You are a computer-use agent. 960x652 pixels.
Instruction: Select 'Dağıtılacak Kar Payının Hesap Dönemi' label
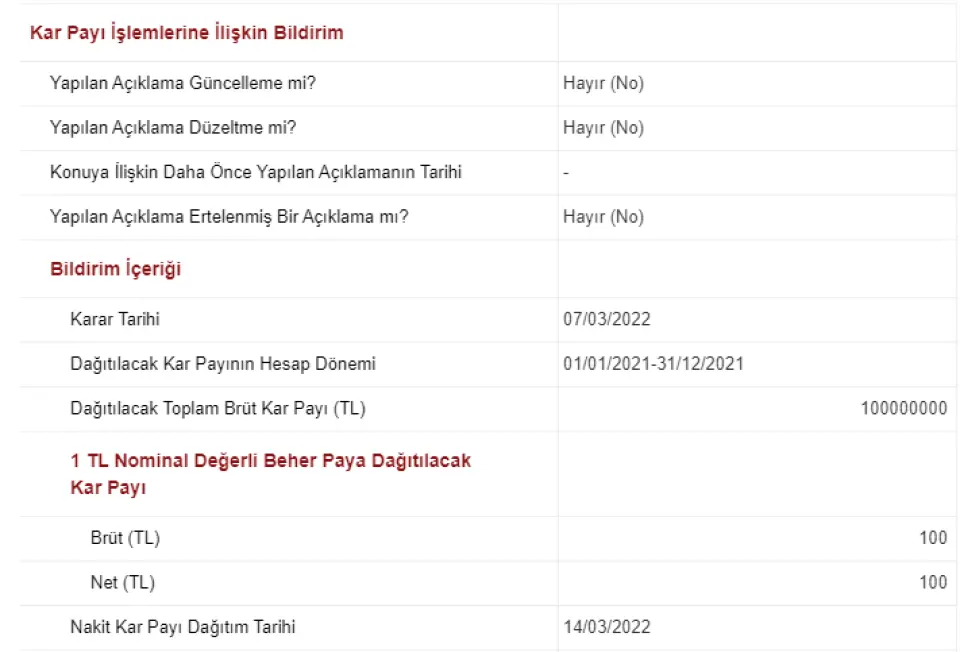pyautogui.click(x=223, y=364)
